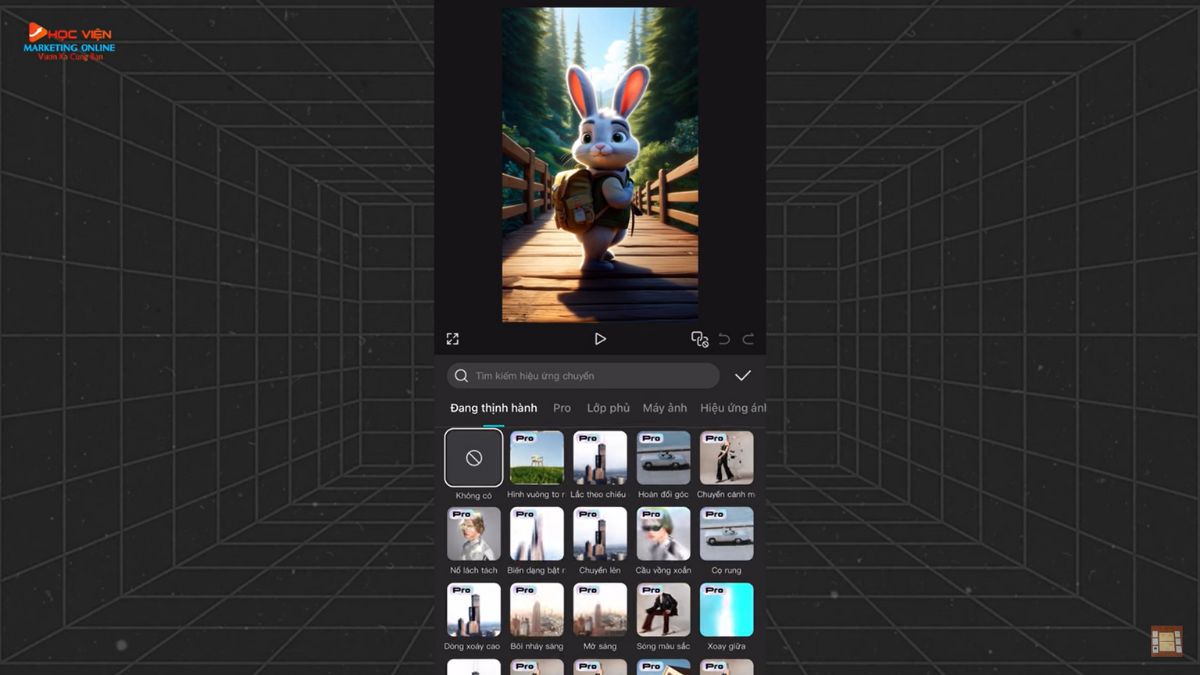The width and height of the screenshot is (1200, 675).
Task: Play the video preview
Action: pyautogui.click(x=600, y=339)
